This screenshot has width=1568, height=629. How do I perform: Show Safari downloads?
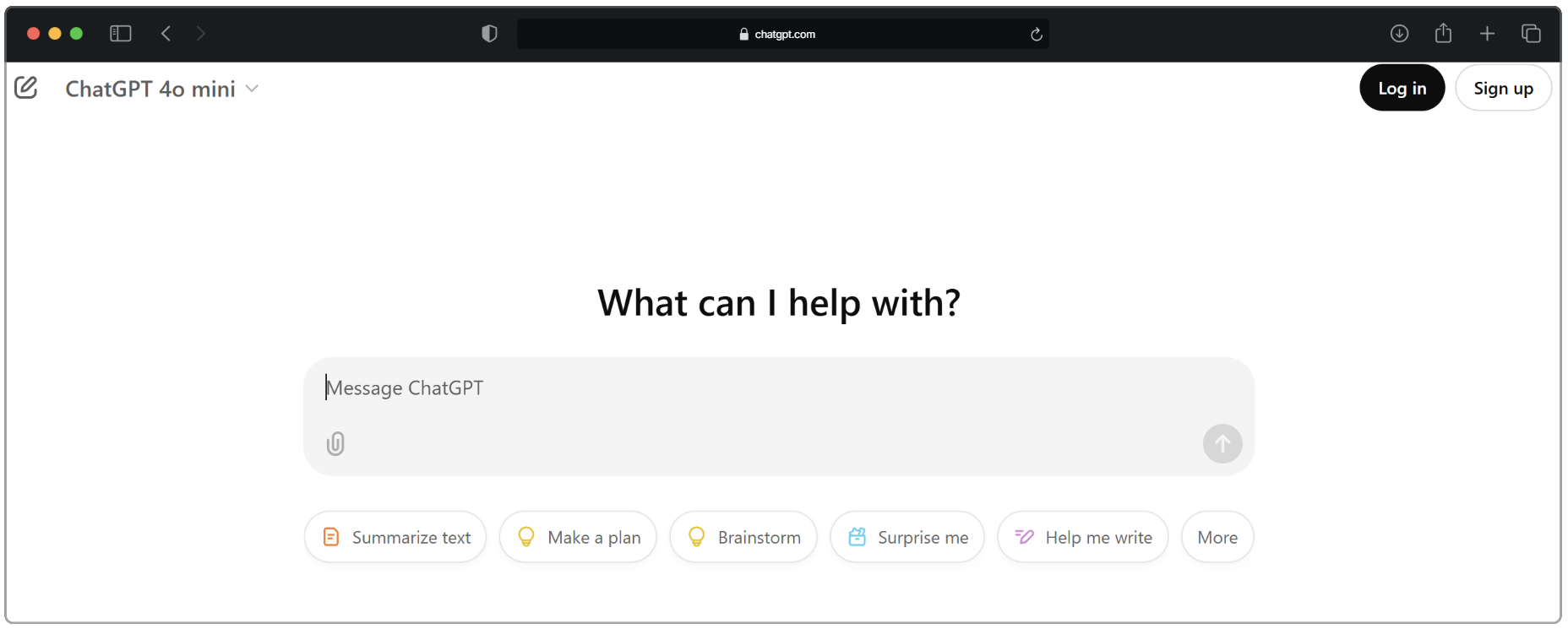(x=1399, y=34)
